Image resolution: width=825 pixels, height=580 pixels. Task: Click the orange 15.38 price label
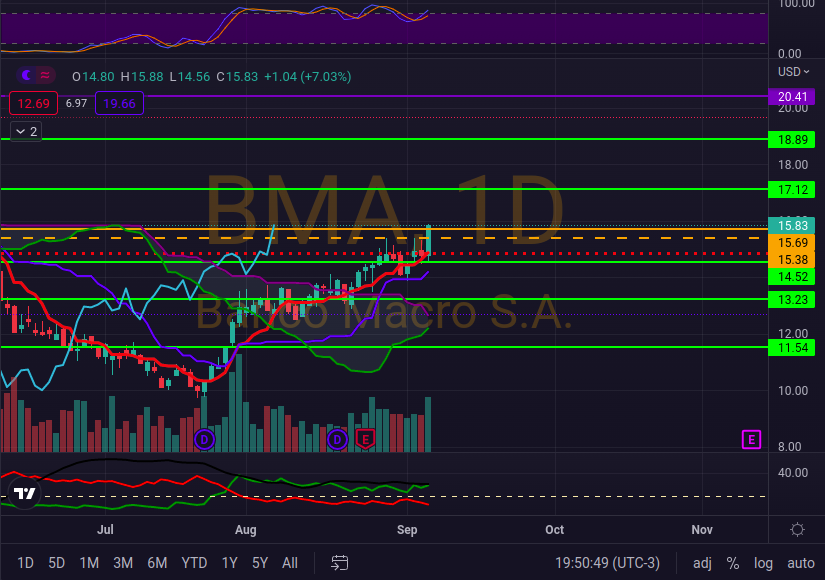tap(792, 259)
